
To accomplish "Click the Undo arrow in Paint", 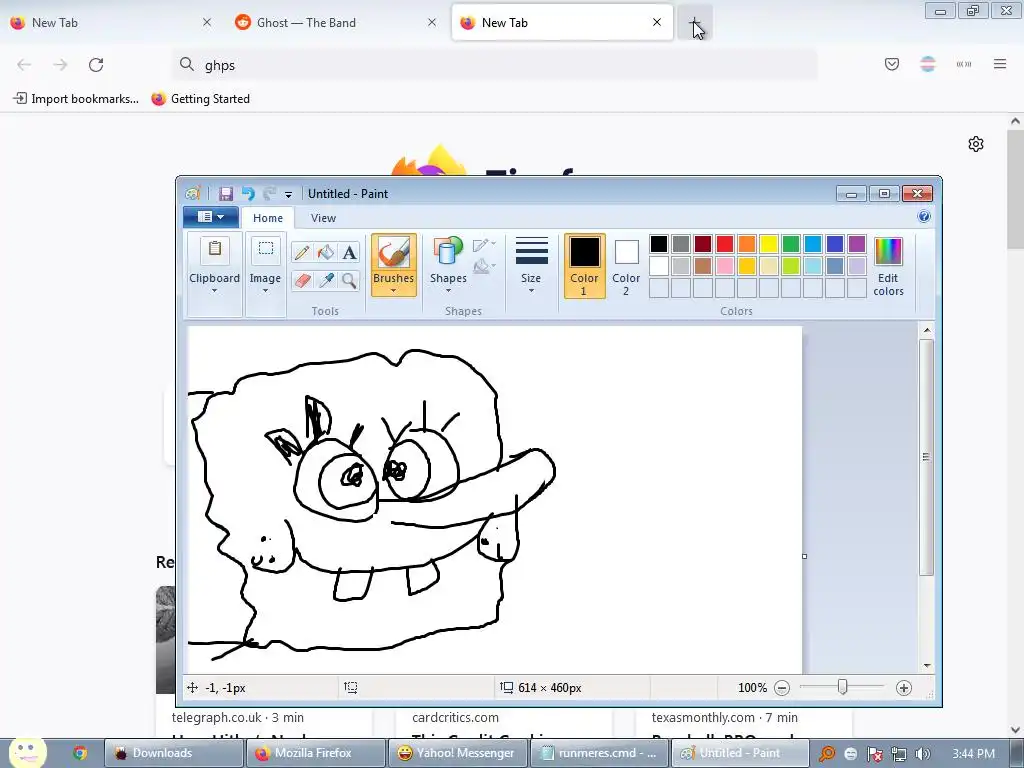I will click(248, 194).
